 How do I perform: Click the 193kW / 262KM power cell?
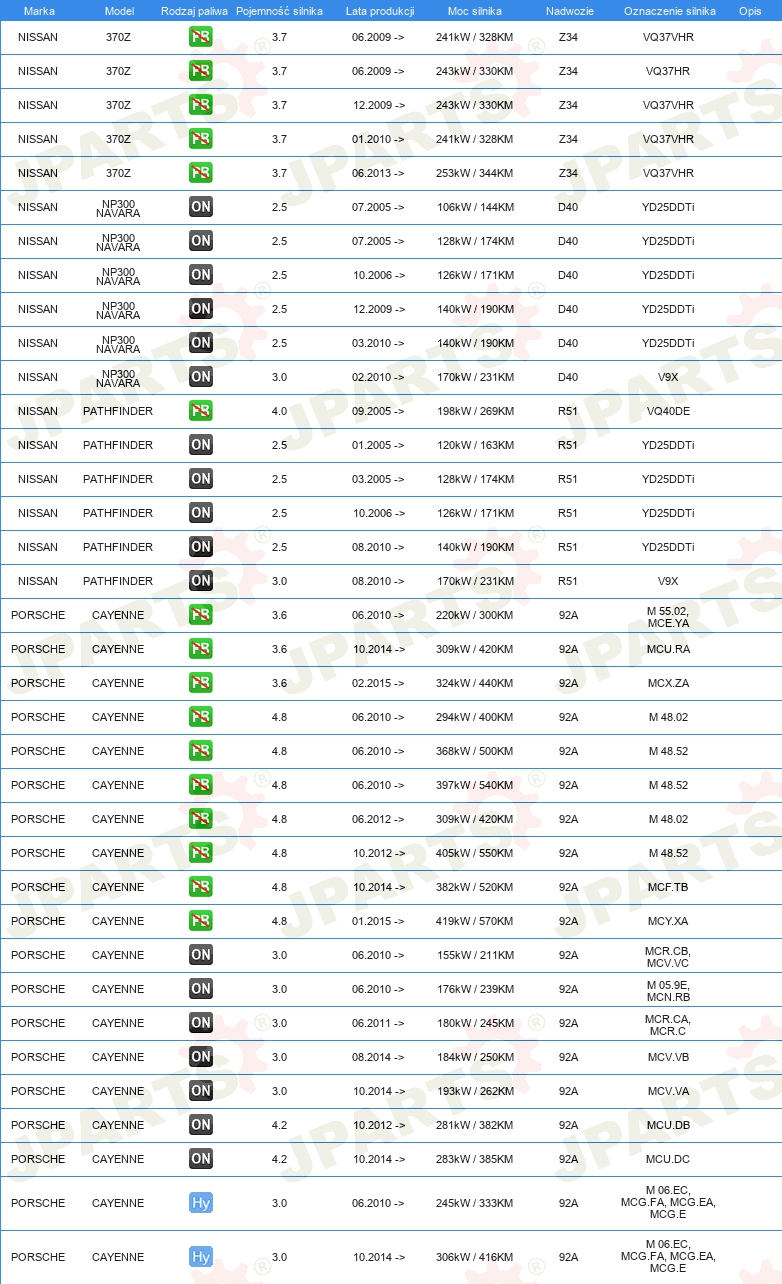click(x=475, y=1091)
